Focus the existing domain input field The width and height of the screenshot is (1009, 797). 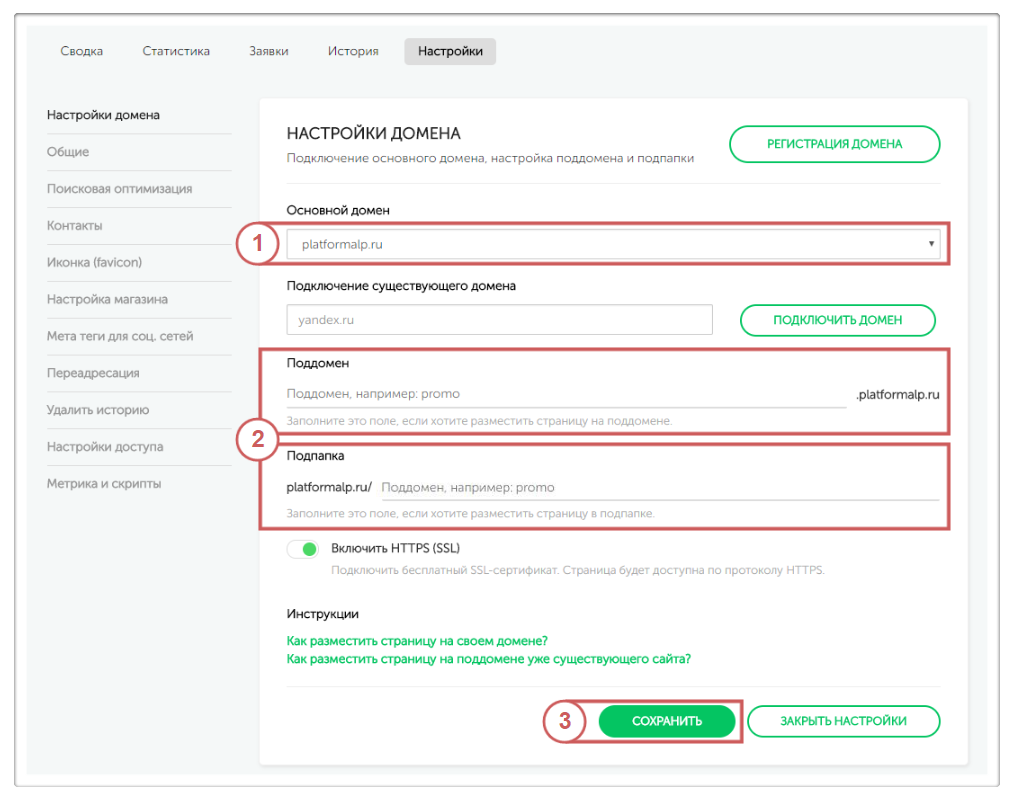[499, 320]
